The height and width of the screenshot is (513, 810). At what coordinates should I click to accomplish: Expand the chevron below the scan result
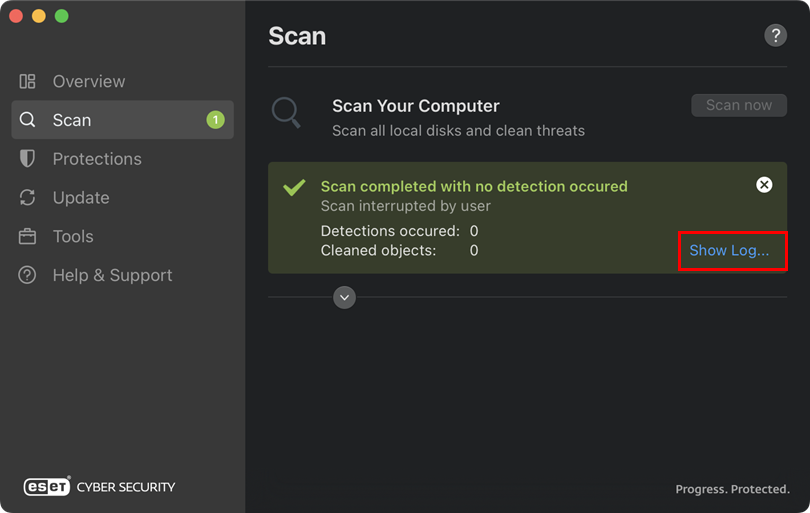[x=345, y=297]
